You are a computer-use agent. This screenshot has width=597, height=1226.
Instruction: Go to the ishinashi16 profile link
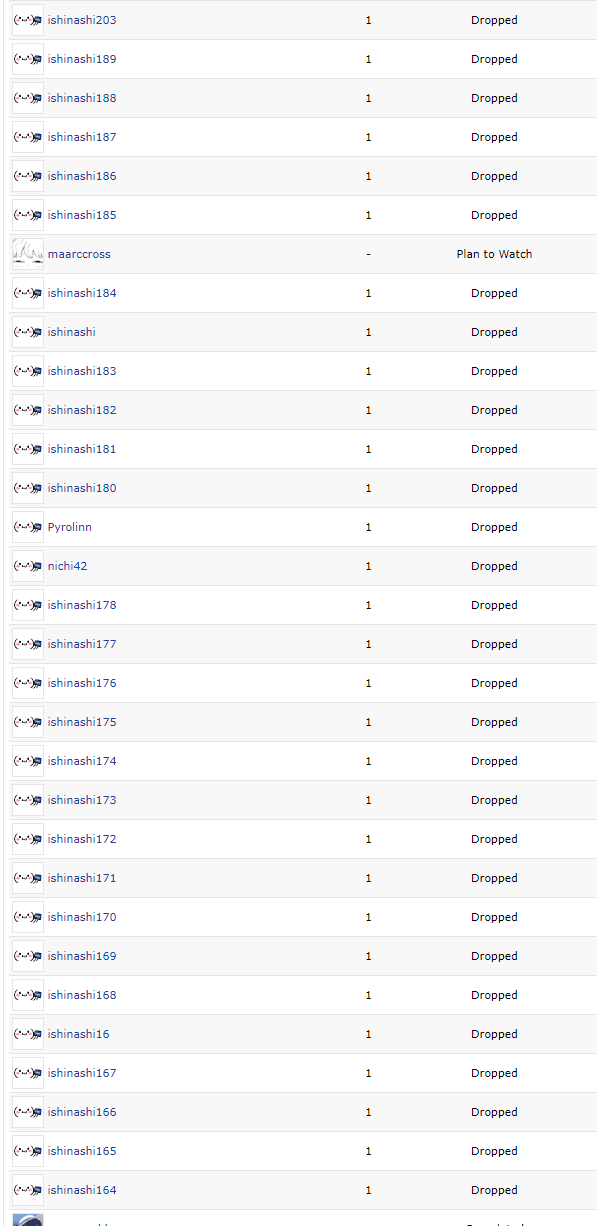tap(79, 1034)
